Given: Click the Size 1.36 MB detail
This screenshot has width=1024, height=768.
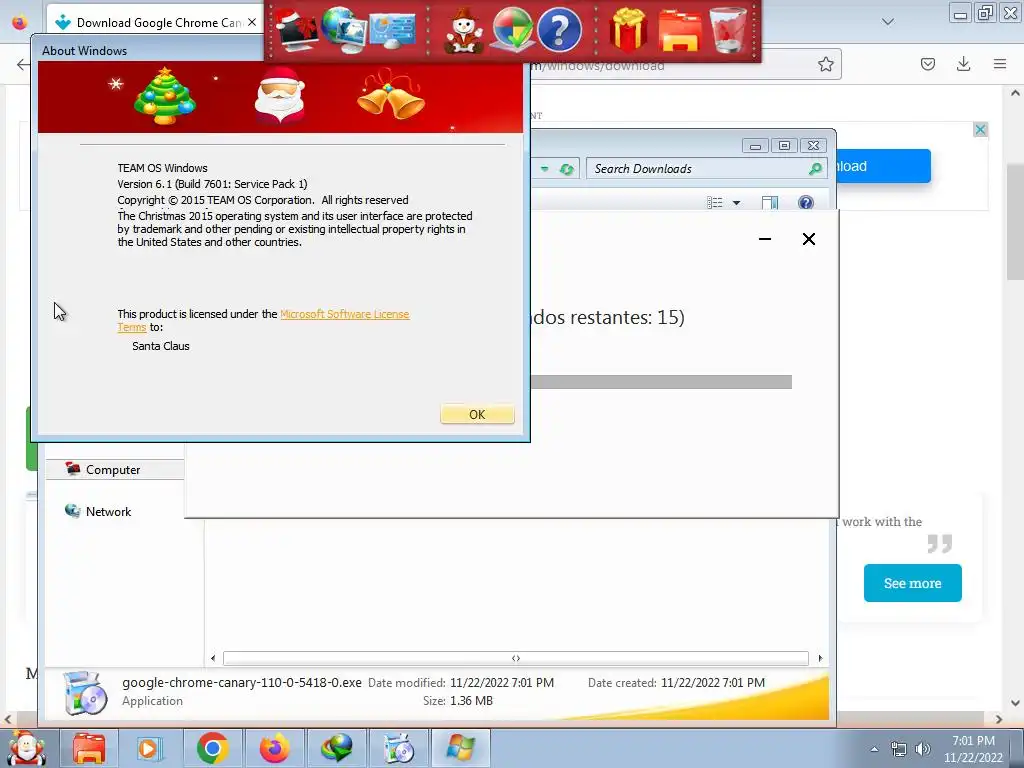Looking at the screenshot, I should [458, 701].
